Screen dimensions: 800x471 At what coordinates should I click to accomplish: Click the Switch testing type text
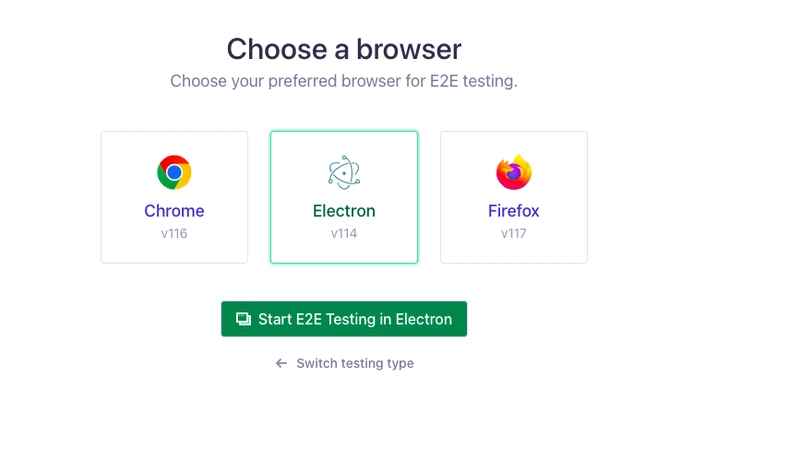355,363
